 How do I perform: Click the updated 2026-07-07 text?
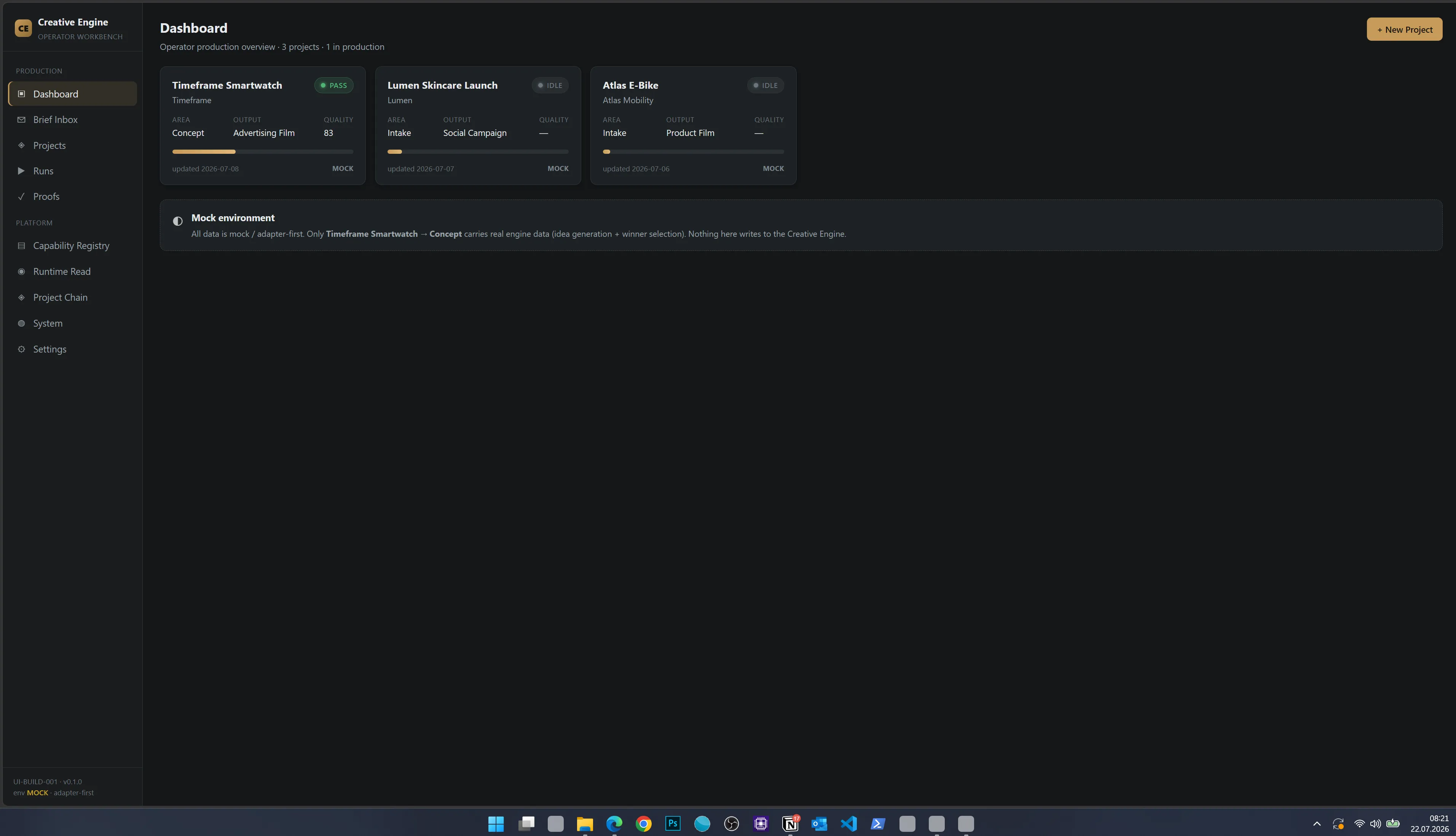[x=421, y=169]
